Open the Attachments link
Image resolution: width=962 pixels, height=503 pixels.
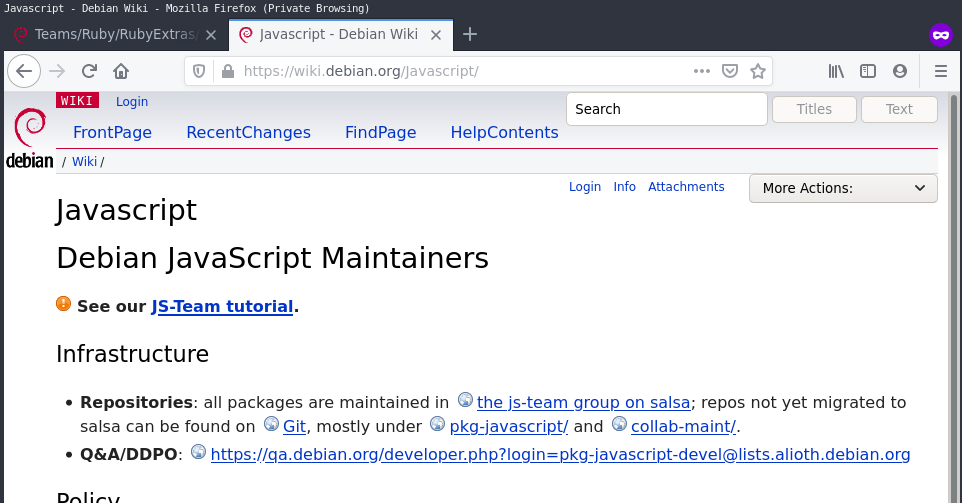(x=686, y=186)
